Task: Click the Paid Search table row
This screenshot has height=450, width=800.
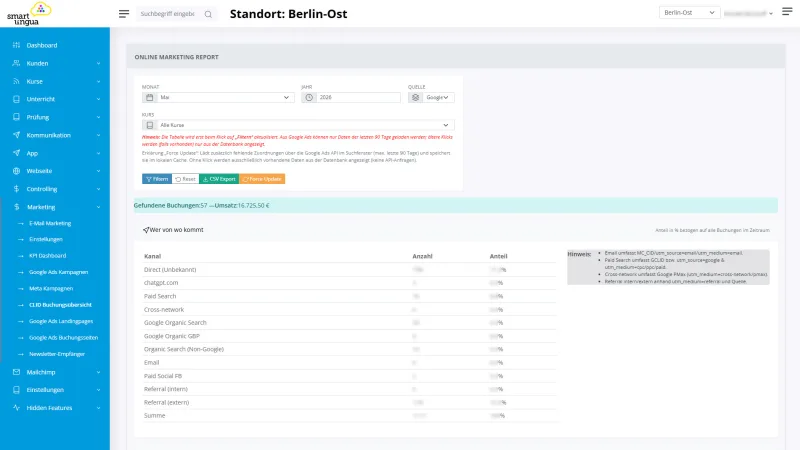Action: coord(349,296)
